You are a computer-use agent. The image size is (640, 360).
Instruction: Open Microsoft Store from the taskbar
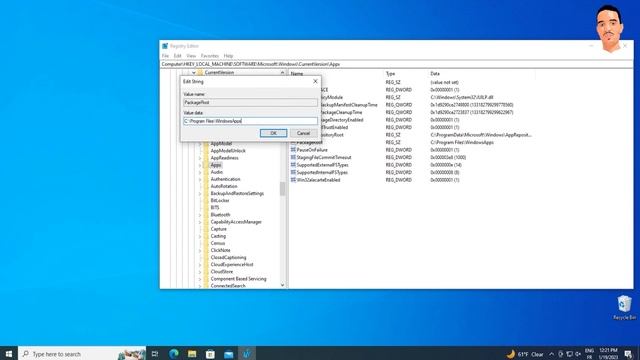coord(210,354)
